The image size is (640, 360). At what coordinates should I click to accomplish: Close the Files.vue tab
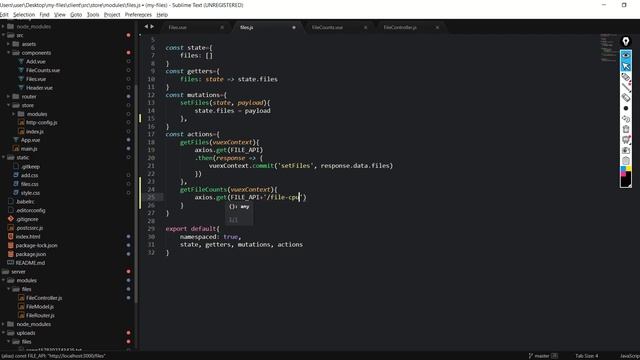click(x=222, y=28)
